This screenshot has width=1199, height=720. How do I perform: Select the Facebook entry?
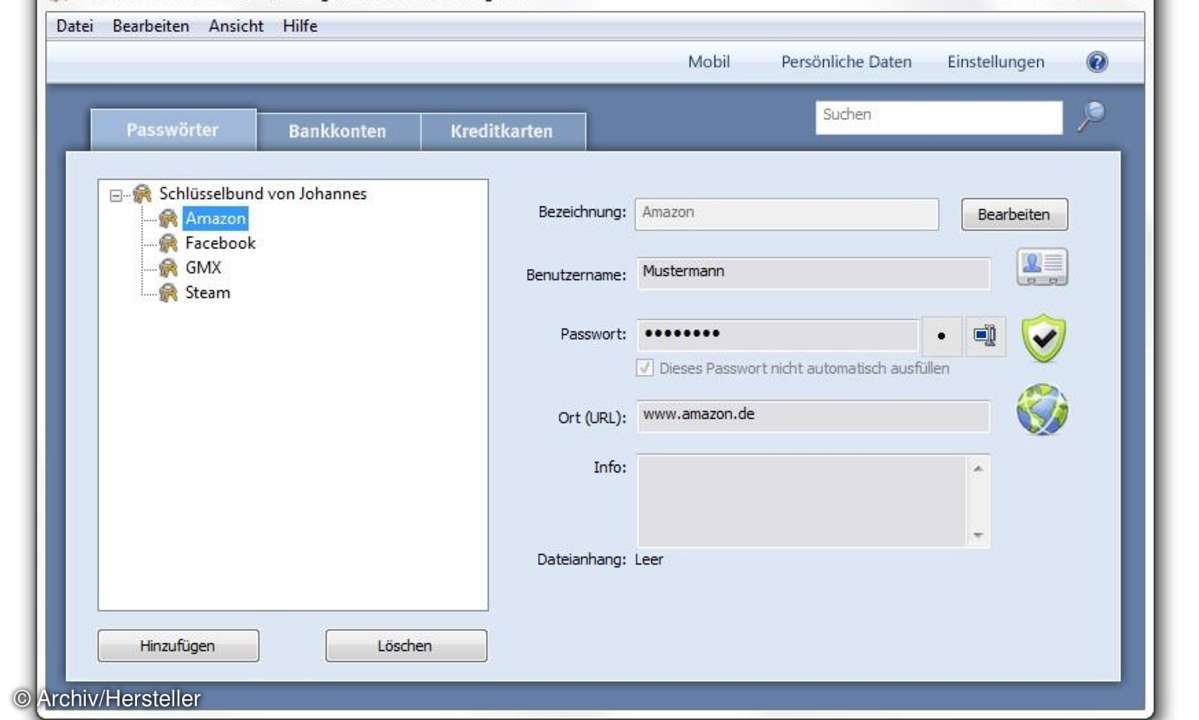click(x=220, y=243)
